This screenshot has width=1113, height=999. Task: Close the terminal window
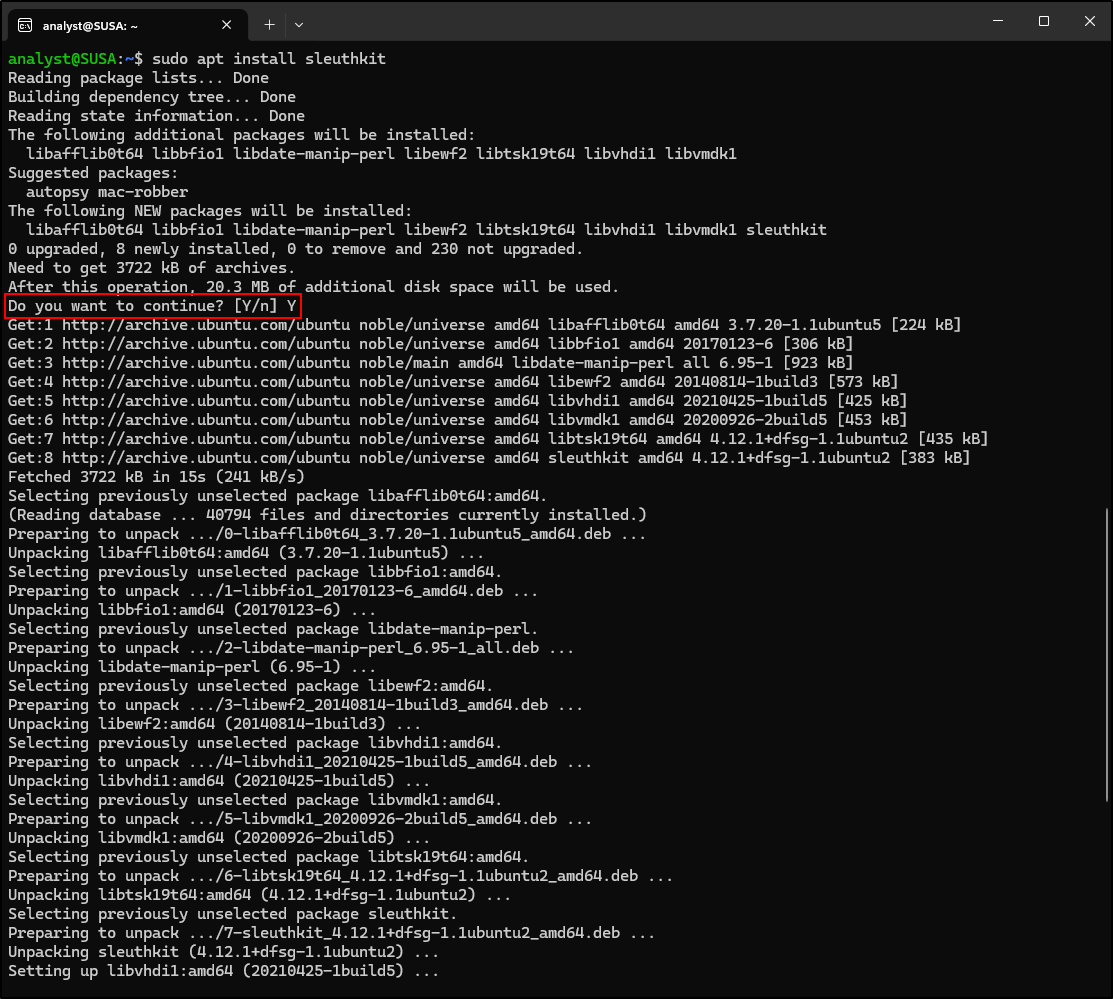(x=1090, y=21)
